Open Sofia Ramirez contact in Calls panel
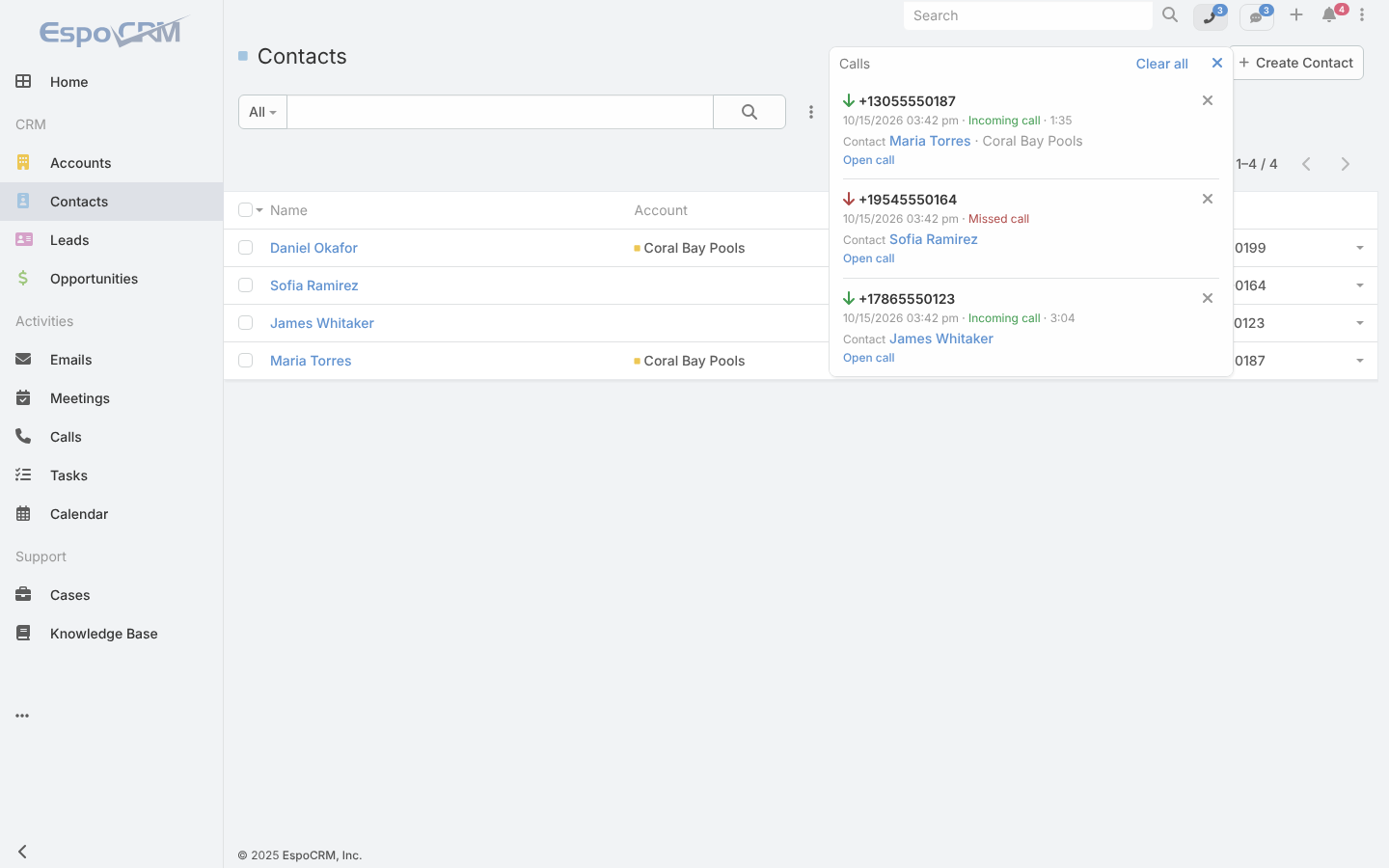This screenshot has width=1389, height=868. point(934,239)
